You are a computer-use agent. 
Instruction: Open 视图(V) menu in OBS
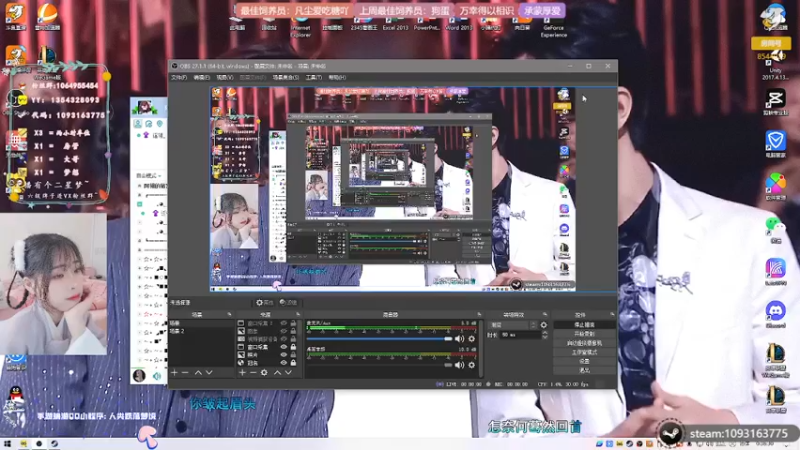(224, 78)
